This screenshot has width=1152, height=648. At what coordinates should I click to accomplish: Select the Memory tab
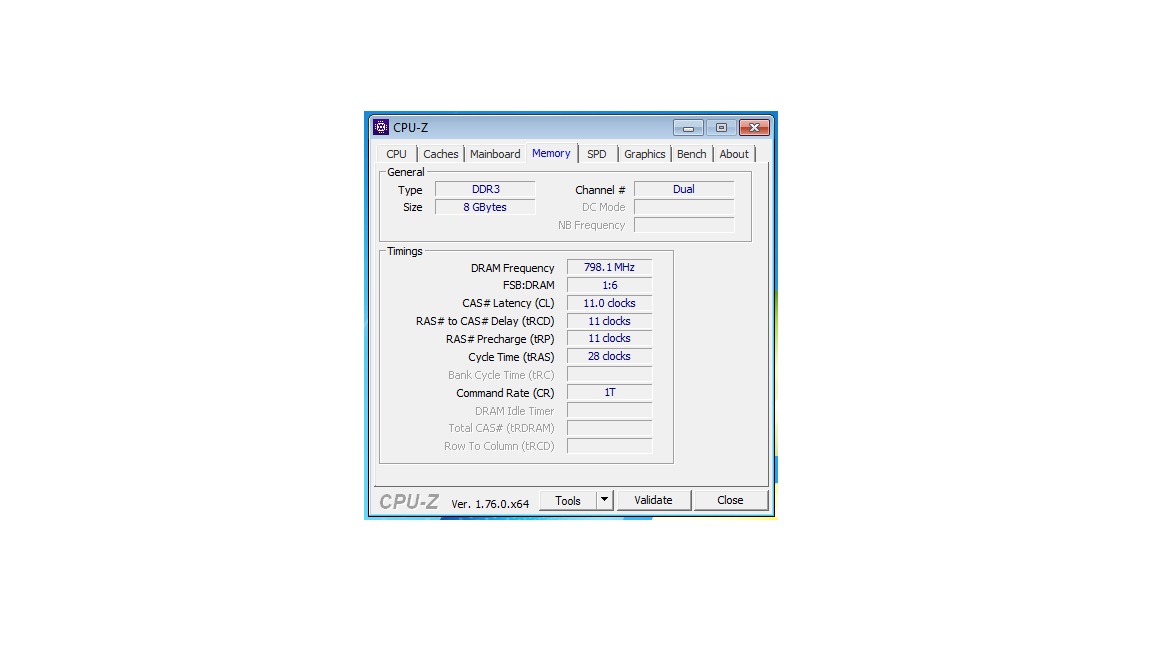[x=551, y=153]
